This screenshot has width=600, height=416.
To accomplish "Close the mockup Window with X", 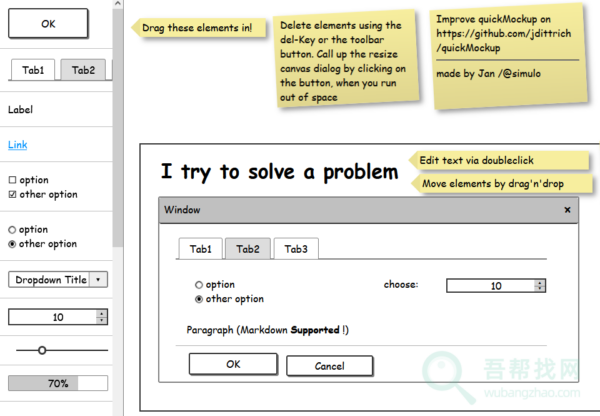I will pyautogui.click(x=567, y=210).
